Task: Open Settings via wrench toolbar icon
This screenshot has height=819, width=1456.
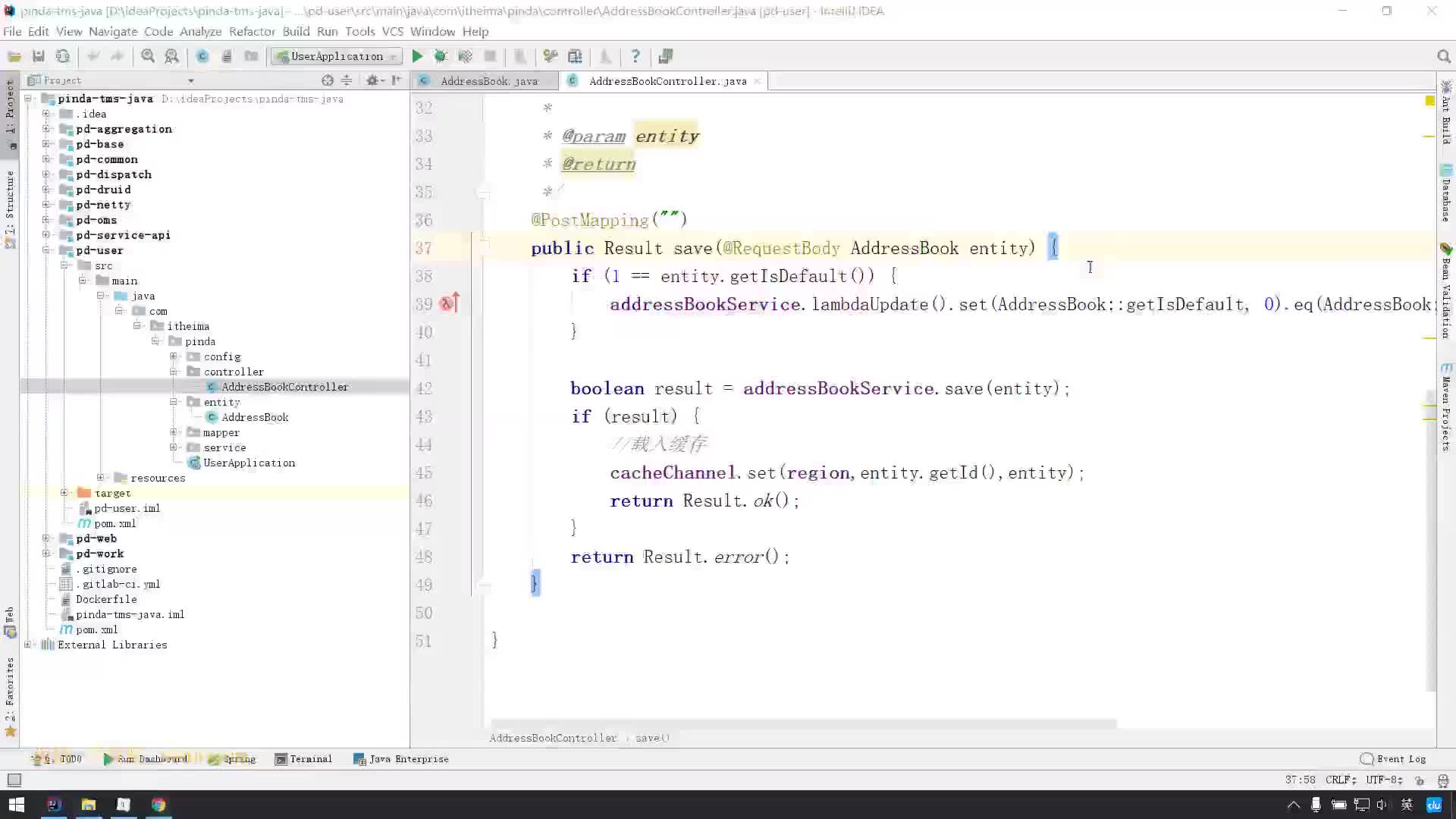Action: click(x=551, y=56)
